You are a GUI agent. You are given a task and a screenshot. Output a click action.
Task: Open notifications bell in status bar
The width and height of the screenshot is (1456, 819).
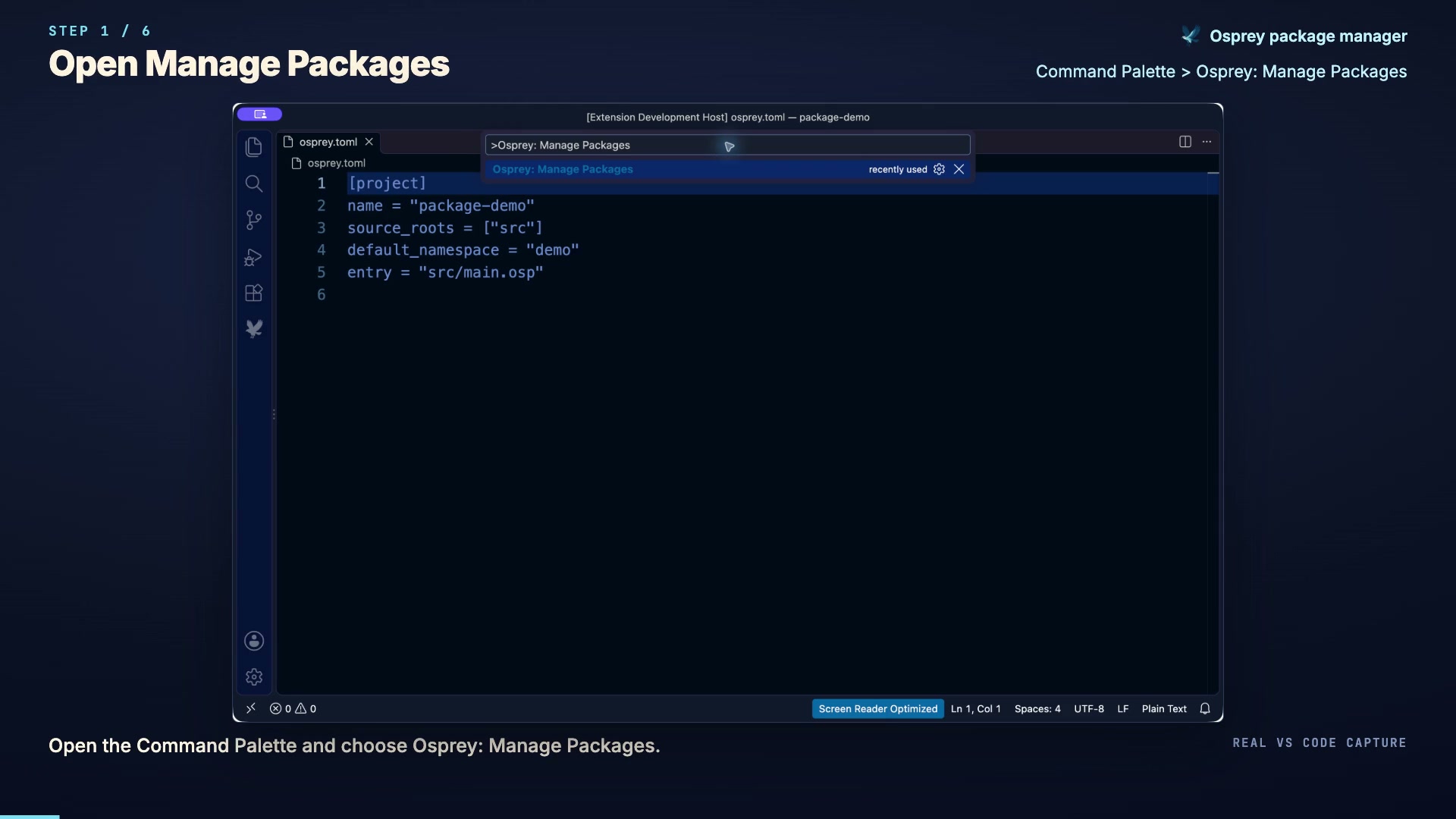click(x=1205, y=708)
